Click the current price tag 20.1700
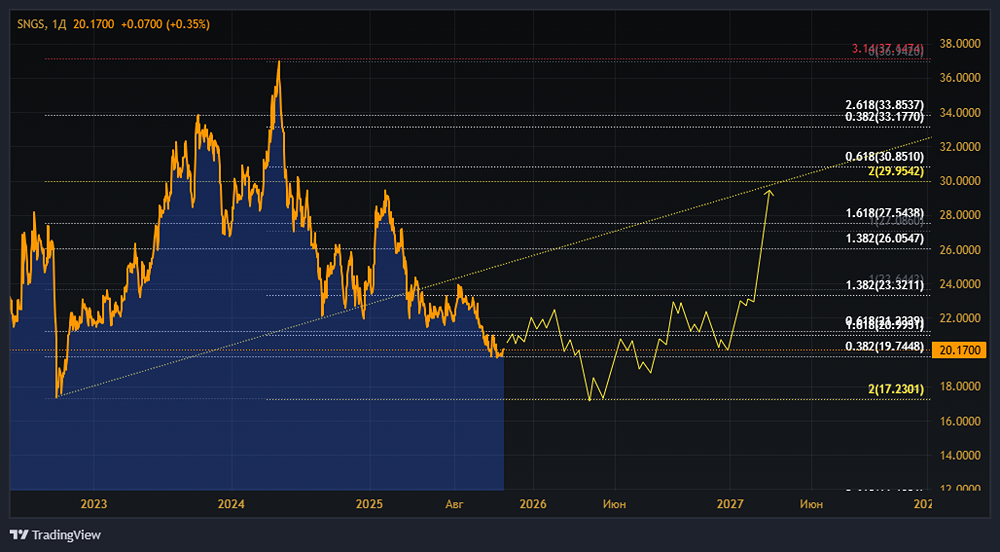The width and height of the screenshot is (1000, 552). pos(957,350)
